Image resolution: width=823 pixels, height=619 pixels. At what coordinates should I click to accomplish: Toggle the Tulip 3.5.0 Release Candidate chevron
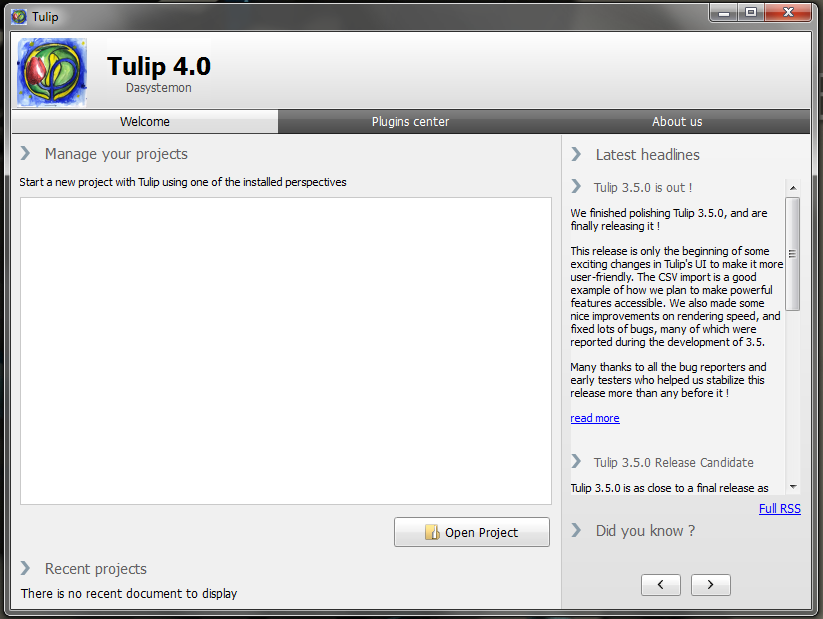[576, 461]
